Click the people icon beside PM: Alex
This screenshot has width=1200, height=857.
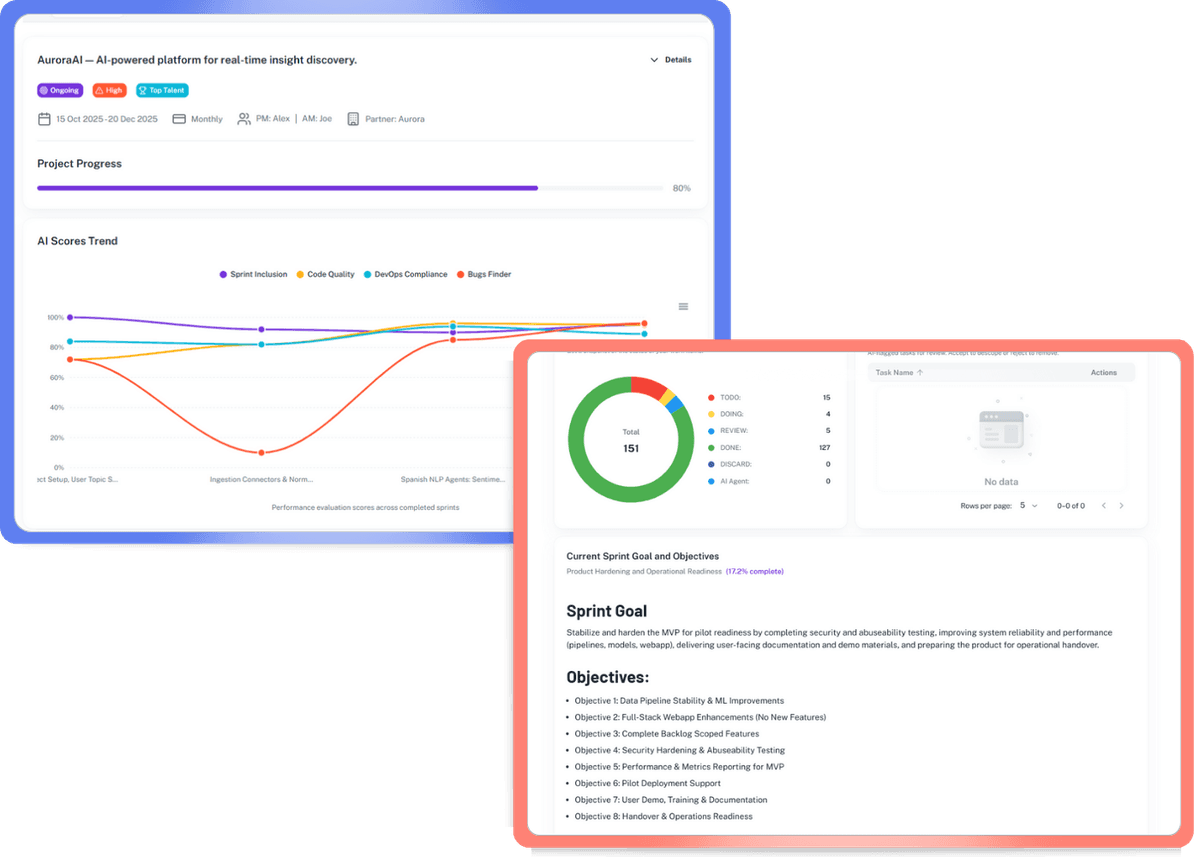(x=244, y=119)
